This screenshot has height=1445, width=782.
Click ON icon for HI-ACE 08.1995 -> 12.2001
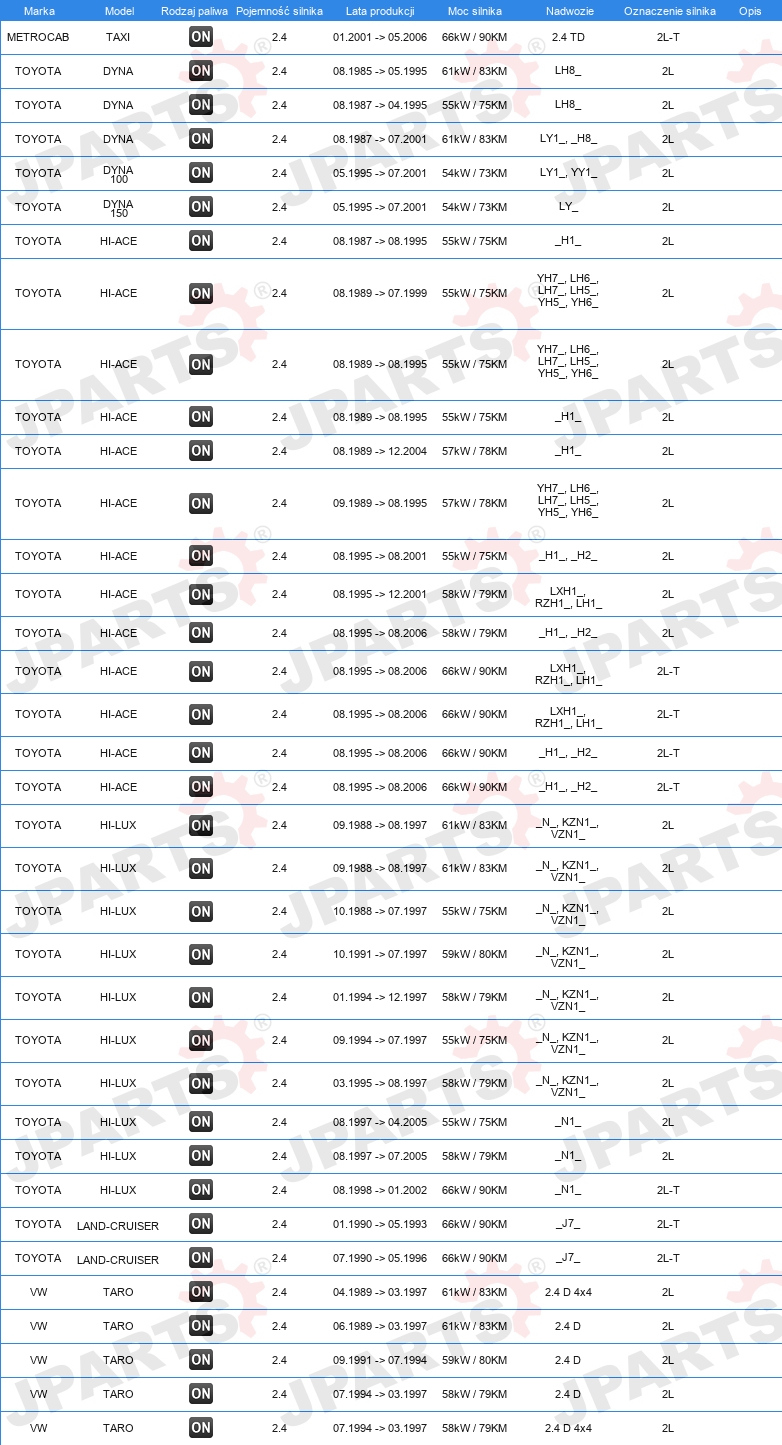tap(201, 594)
